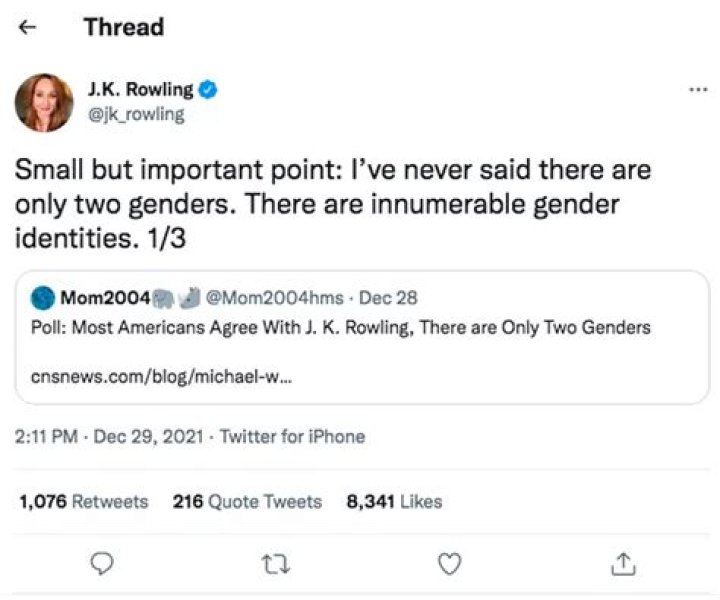View the 216 Quote Tweets
Screen dimensions: 720x600
(x=247, y=501)
